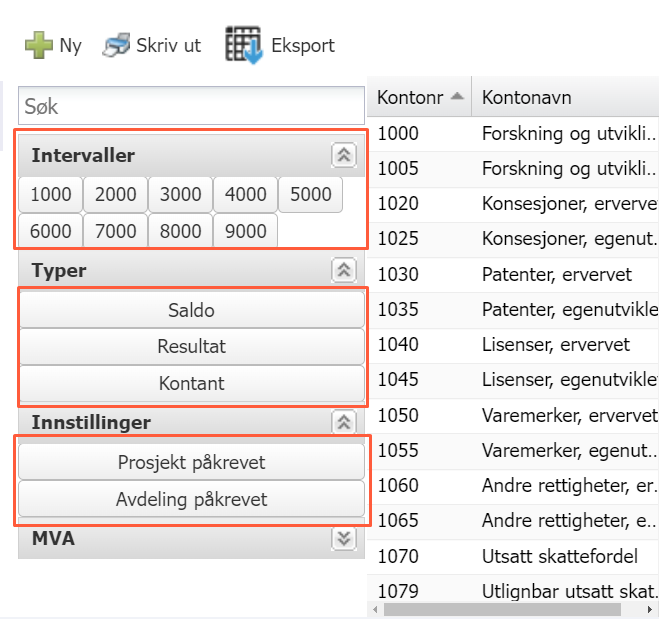Click the Skriv ut printer icon
Screen dimensions: 659x619
[x=117, y=45]
